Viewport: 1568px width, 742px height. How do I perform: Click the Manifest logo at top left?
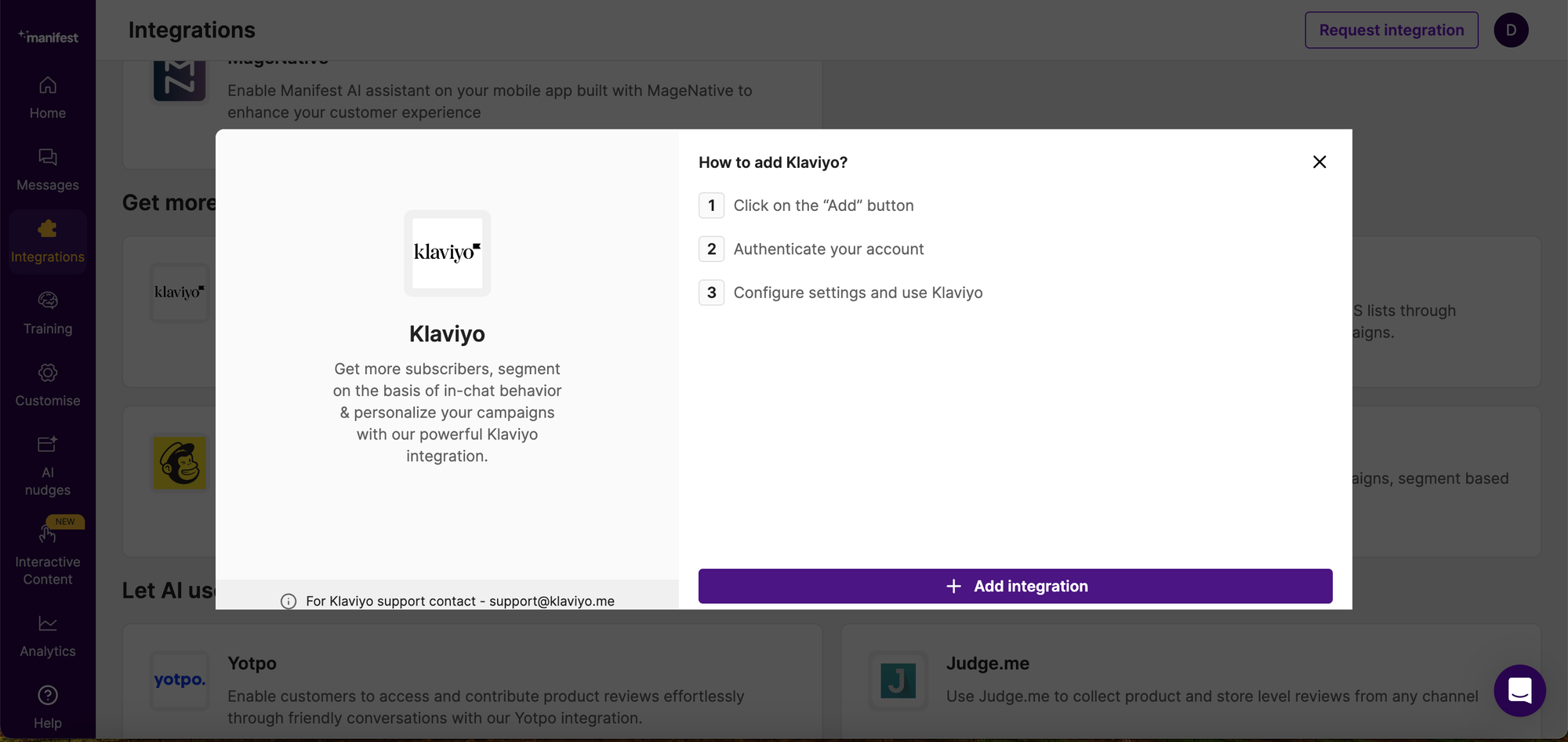coord(48,35)
